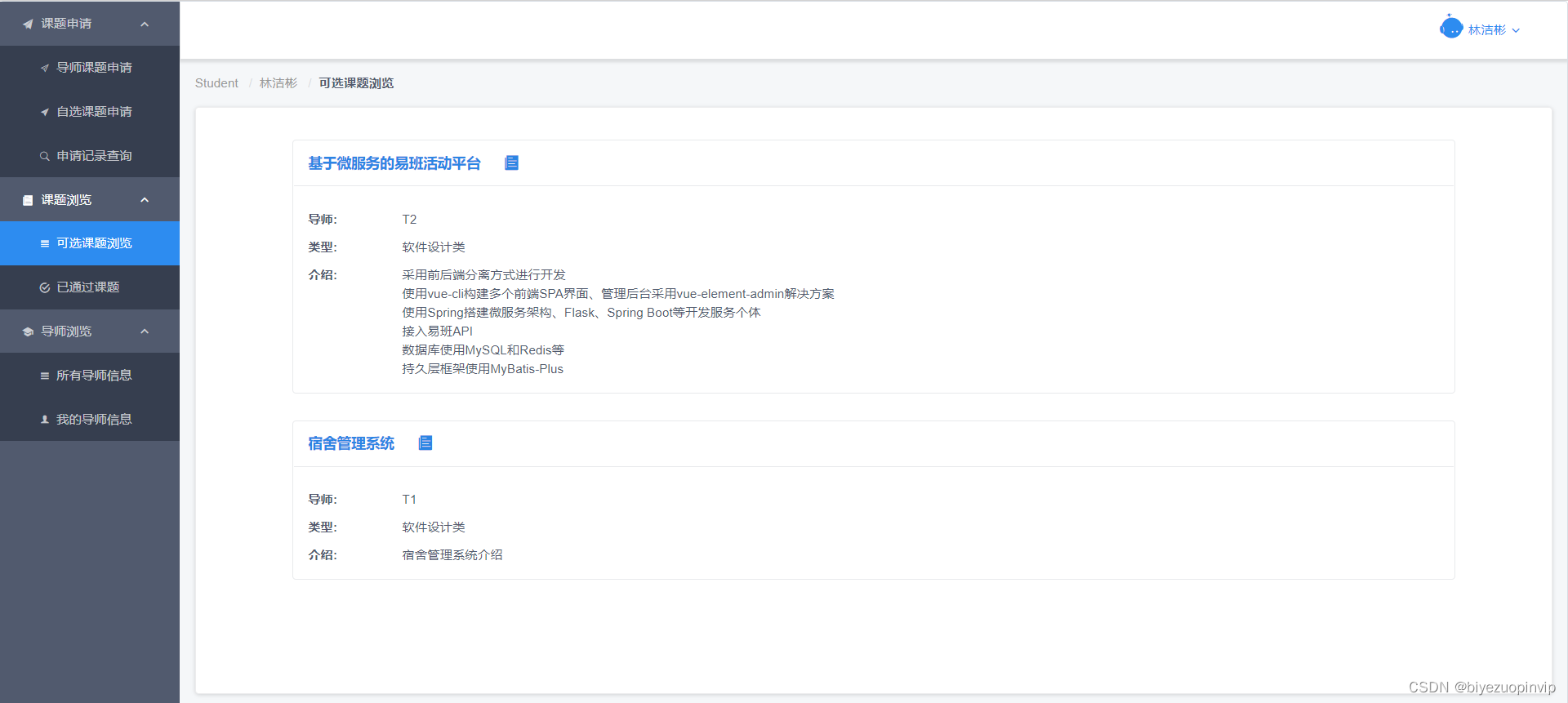The image size is (1568, 703).
Task: Click the send icon next to 自选课题申请
Action: click(45, 112)
